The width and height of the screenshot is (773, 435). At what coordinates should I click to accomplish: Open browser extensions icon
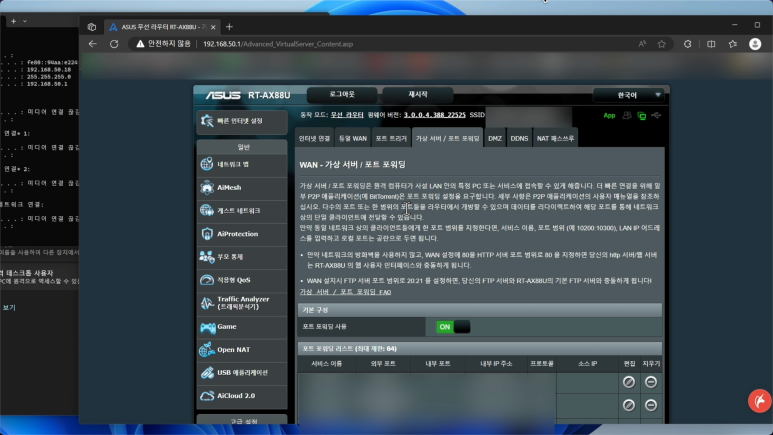coord(688,44)
